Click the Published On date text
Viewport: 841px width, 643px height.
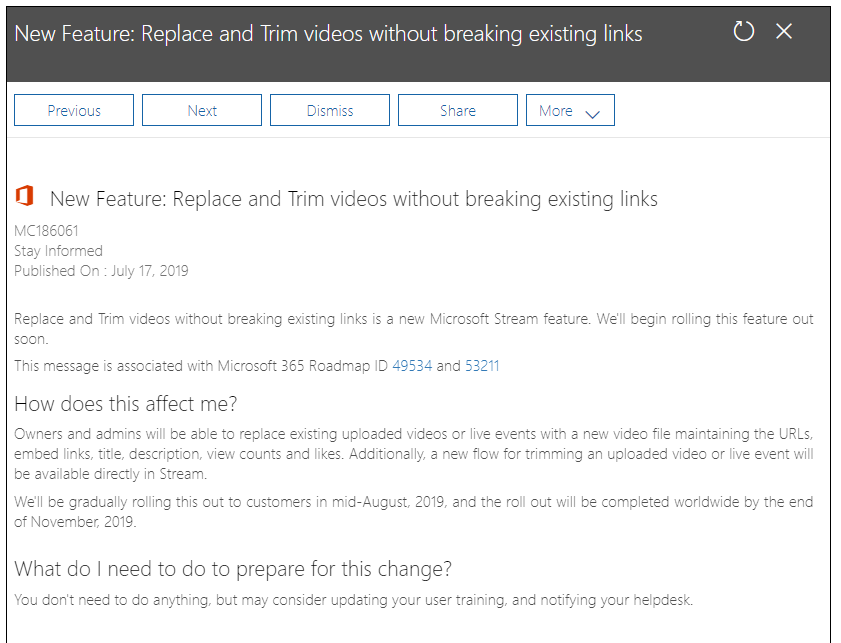[93, 270]
